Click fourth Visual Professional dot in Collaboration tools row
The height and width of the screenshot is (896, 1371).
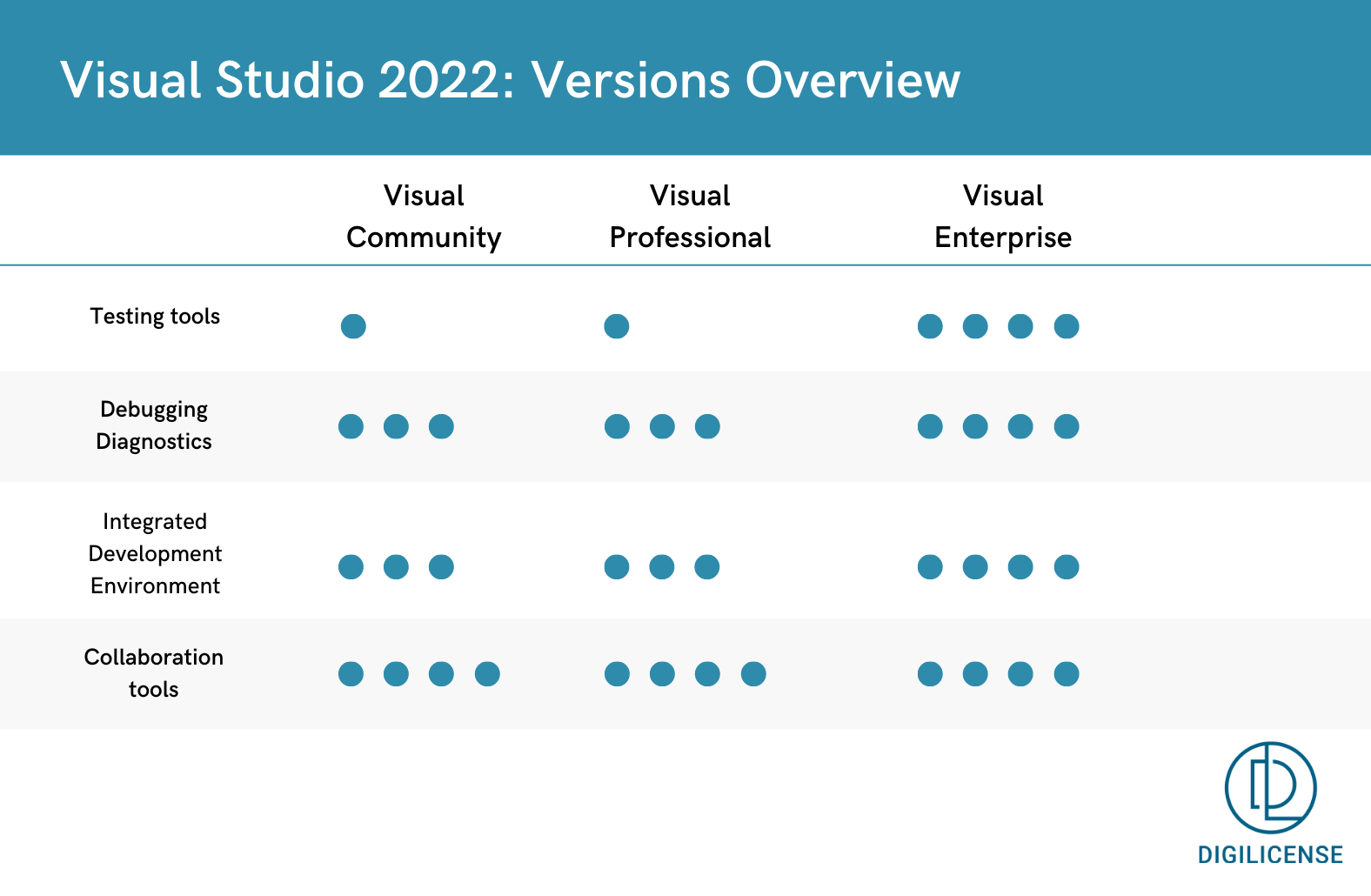click(753, 674)
